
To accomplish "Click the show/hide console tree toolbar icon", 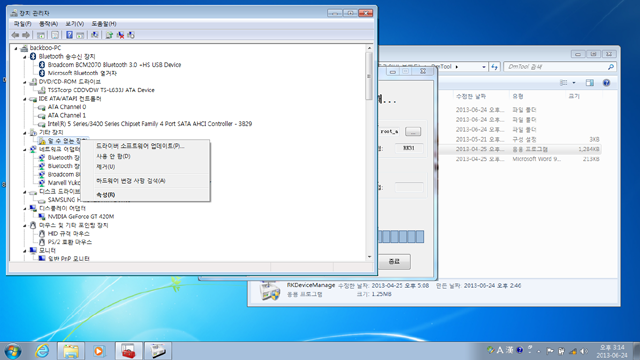I will point(41,35).
